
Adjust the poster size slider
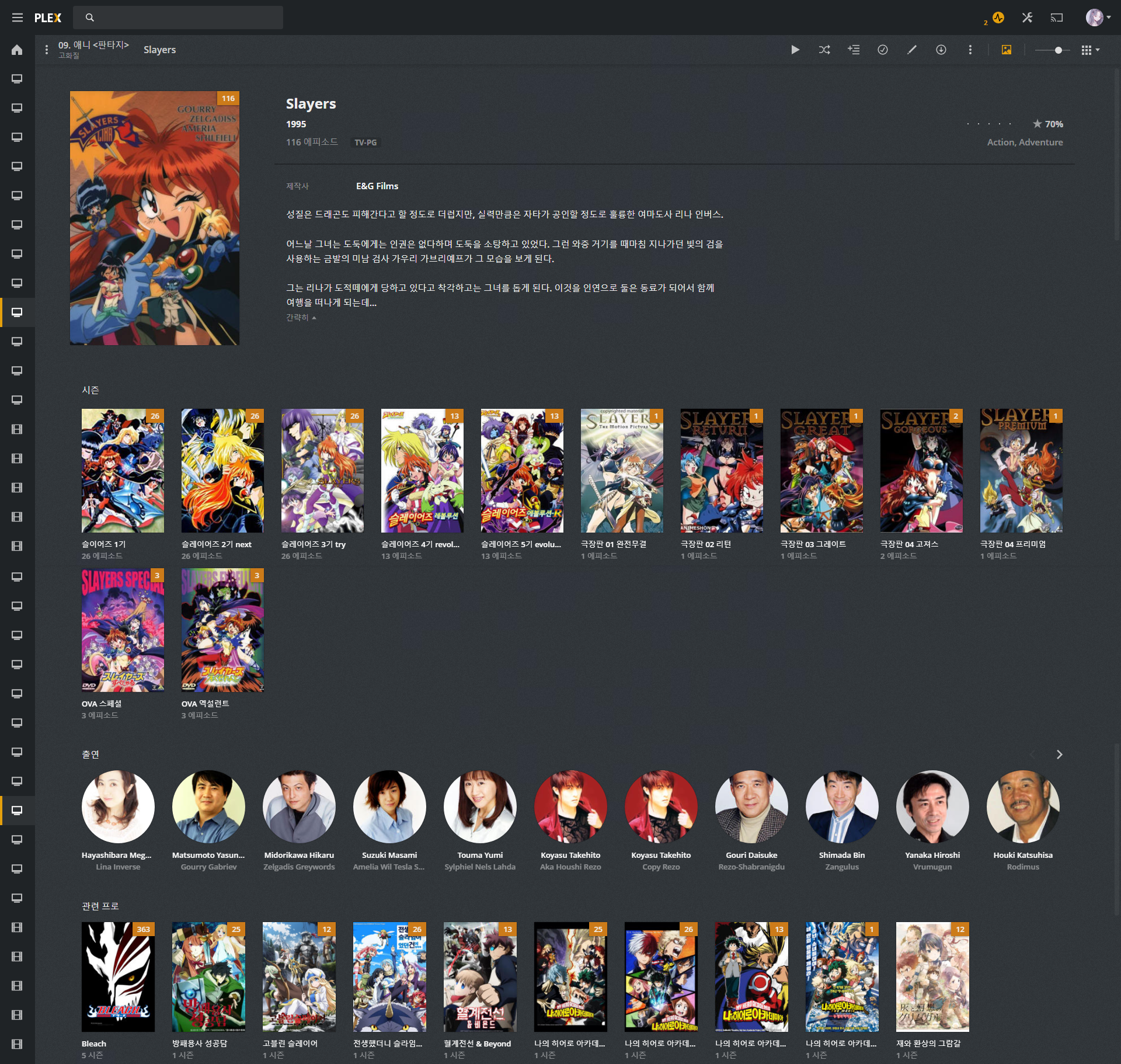[x=1052, y=50]
